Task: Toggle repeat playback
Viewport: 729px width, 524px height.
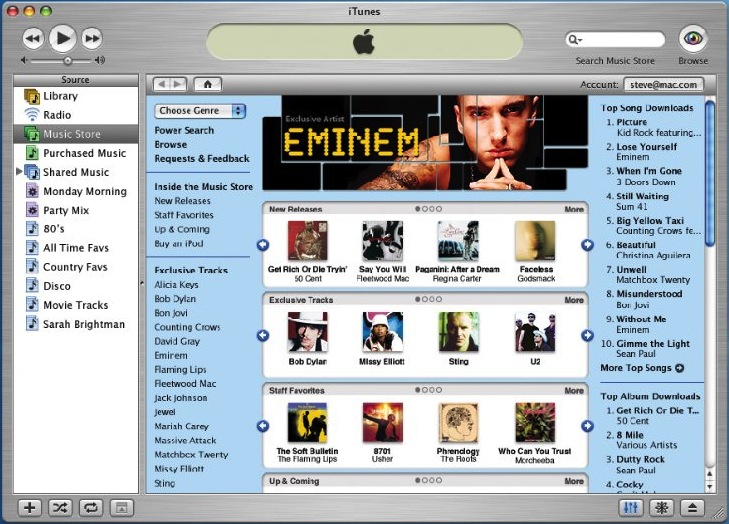Action: click(x=91, y=507)
